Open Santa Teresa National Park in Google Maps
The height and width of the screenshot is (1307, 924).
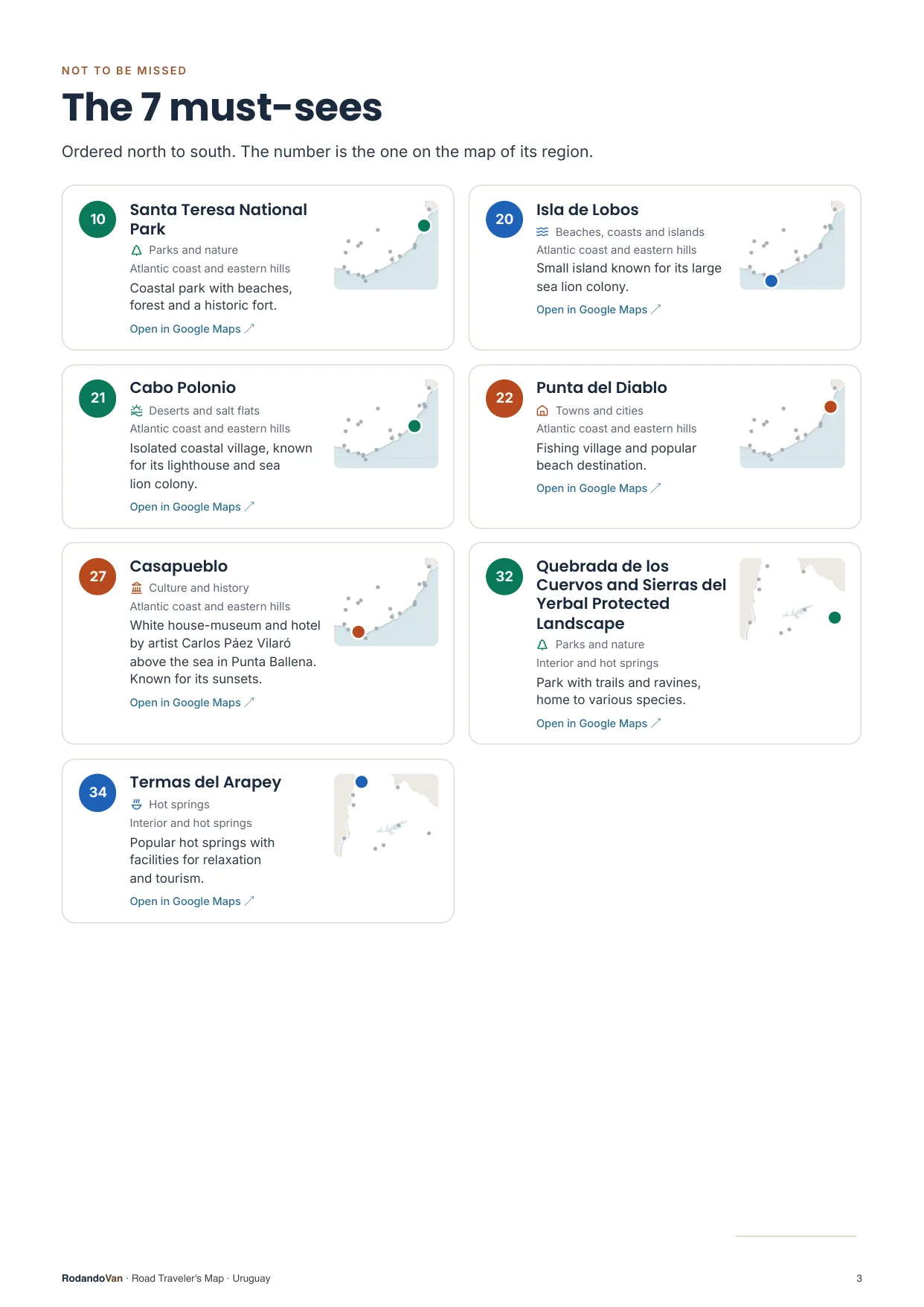coord(192,329)
